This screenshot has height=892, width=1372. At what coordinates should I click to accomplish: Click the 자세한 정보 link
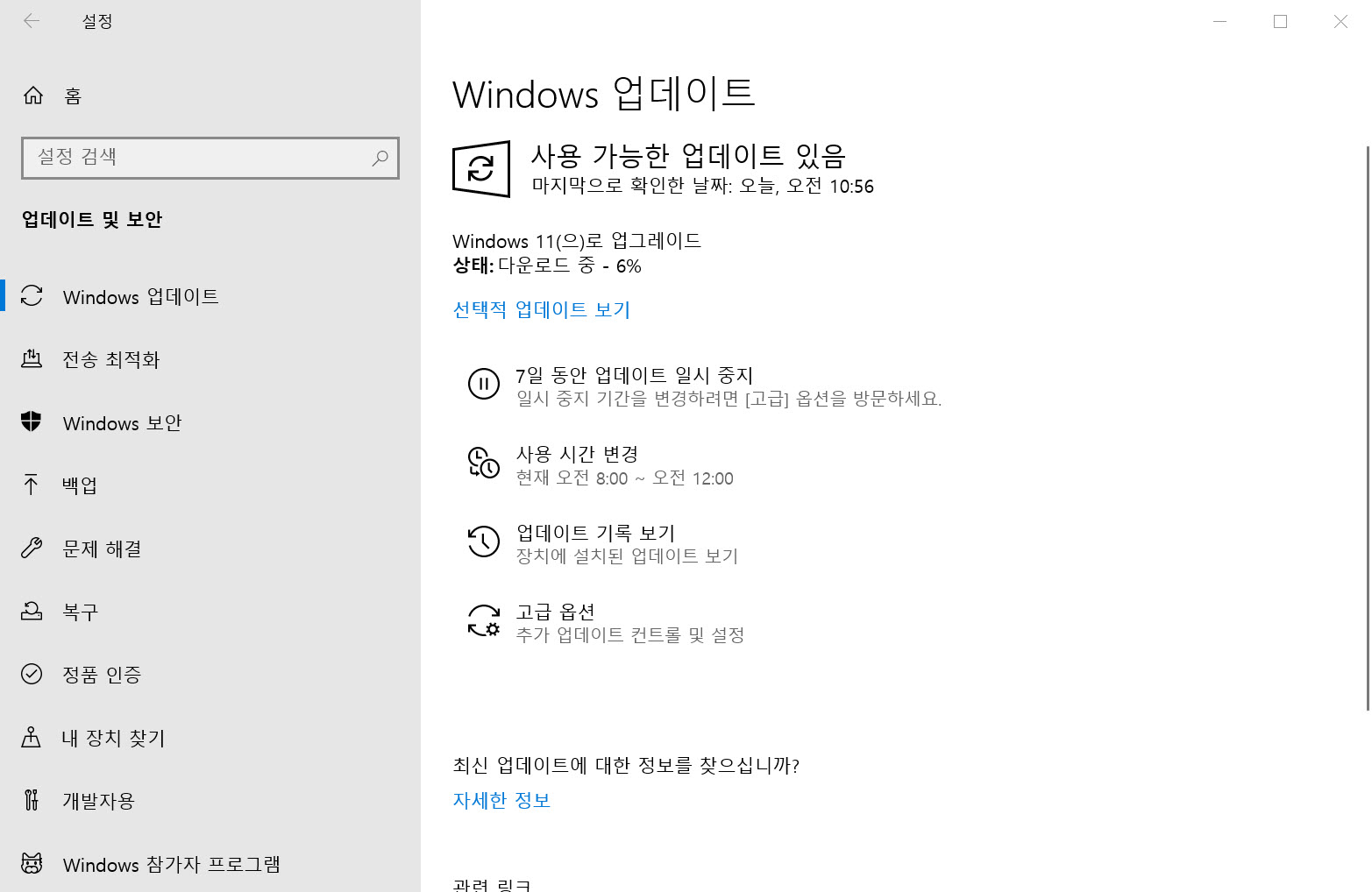pyautogui.click(x=501, y=799)
